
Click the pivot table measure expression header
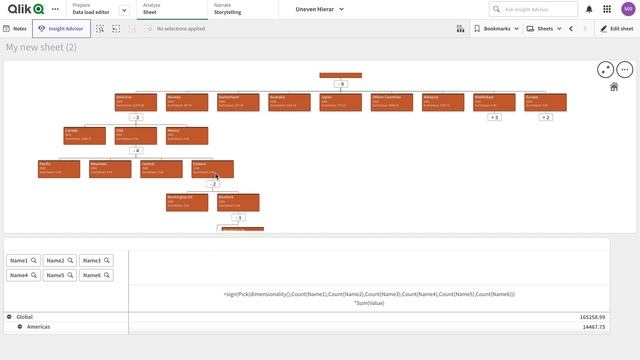click(x=369, y=298)
